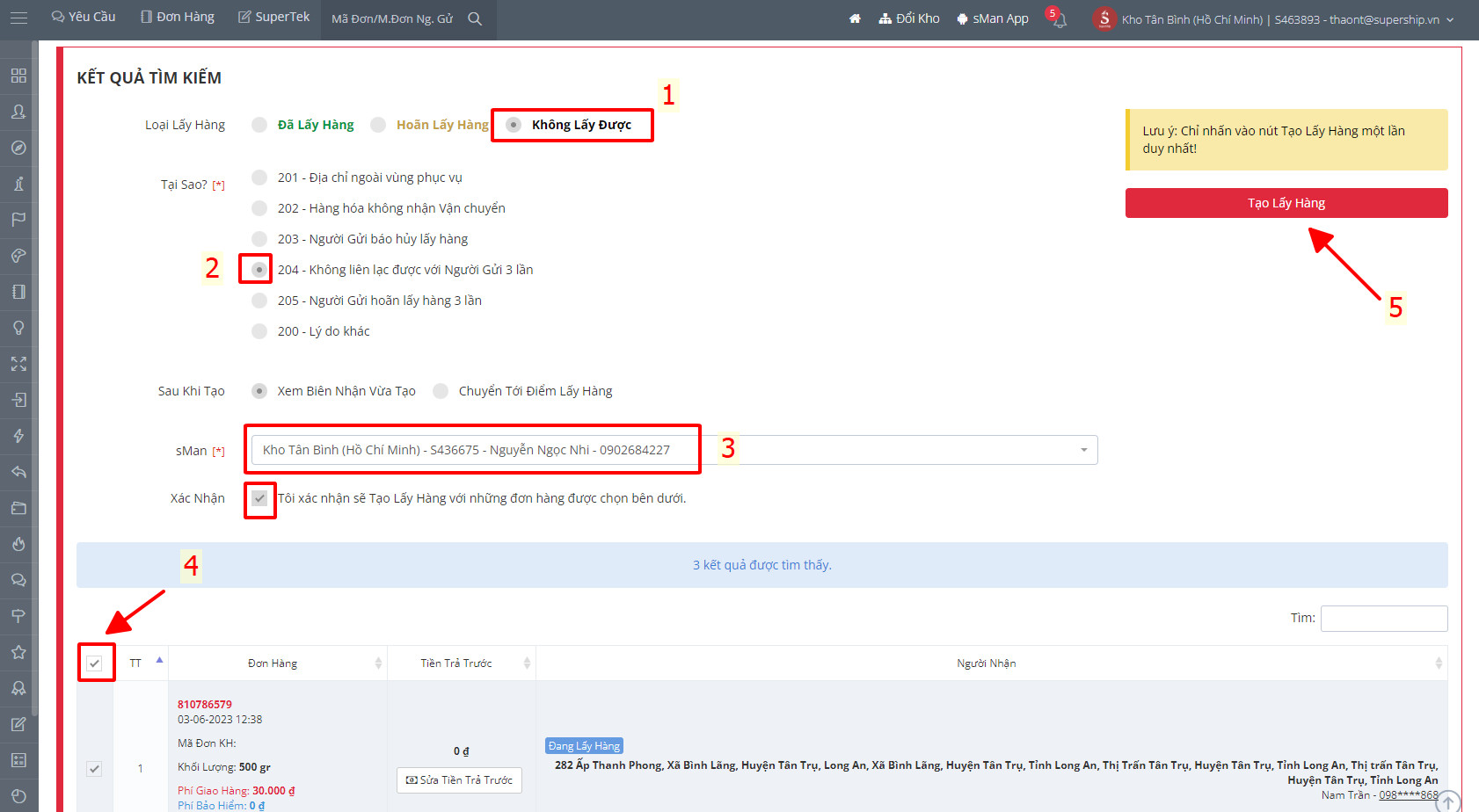Open the sMan App menu item
Image resolution: width=1479 pixels, height=812 pixels.
[993, 18]
